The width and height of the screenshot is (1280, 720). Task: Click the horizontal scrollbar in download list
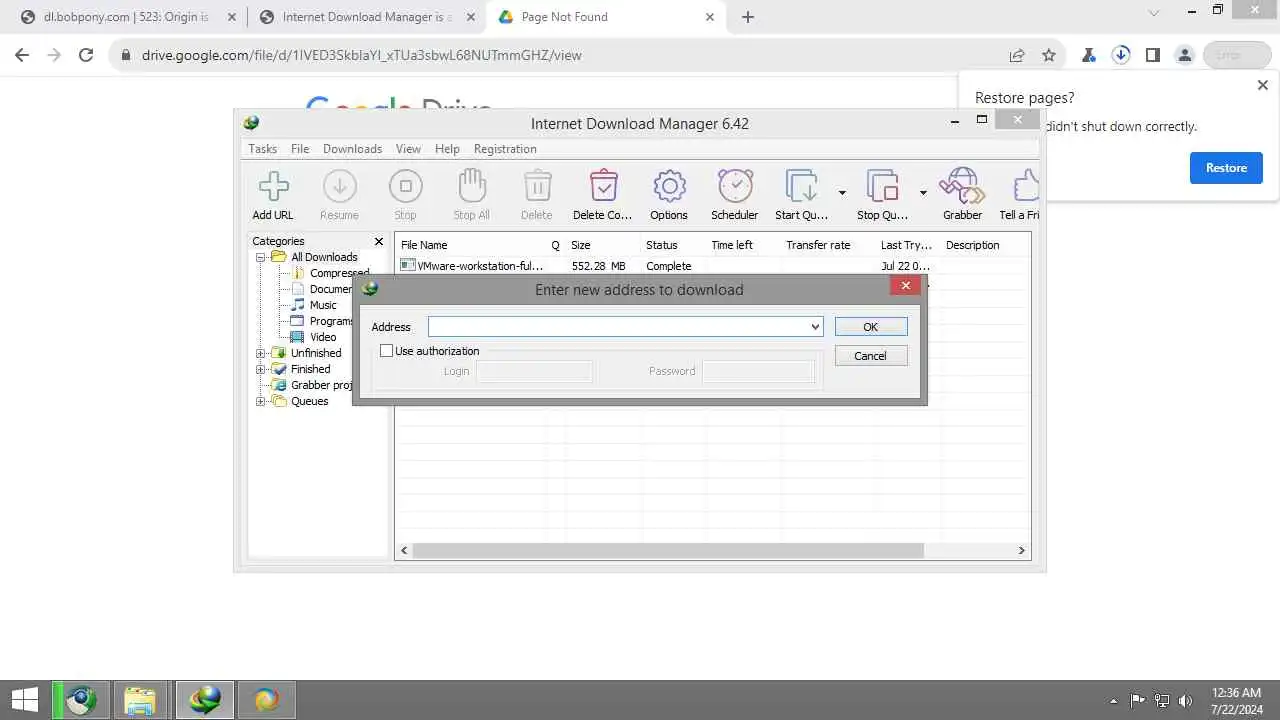668,550
